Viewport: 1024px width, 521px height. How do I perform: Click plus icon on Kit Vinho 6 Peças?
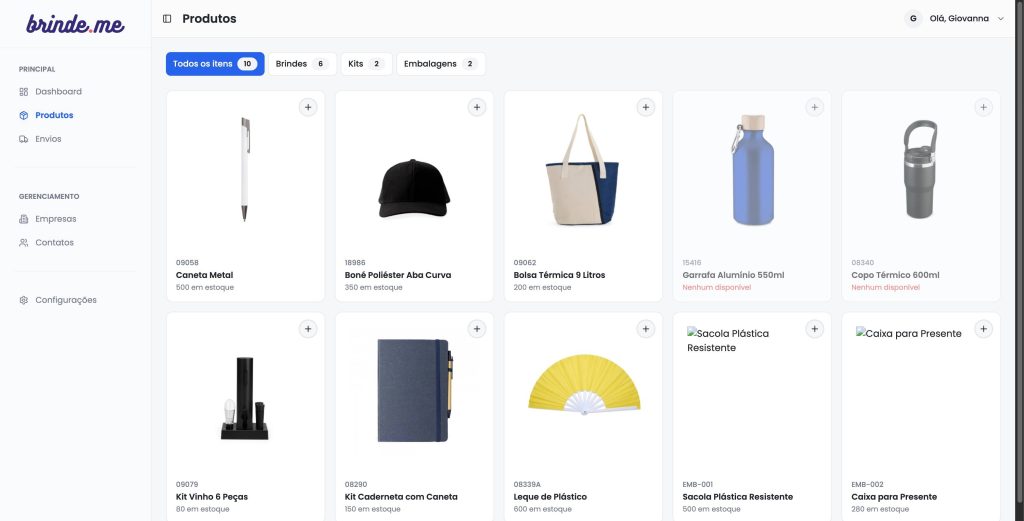(x=308, y=329)
